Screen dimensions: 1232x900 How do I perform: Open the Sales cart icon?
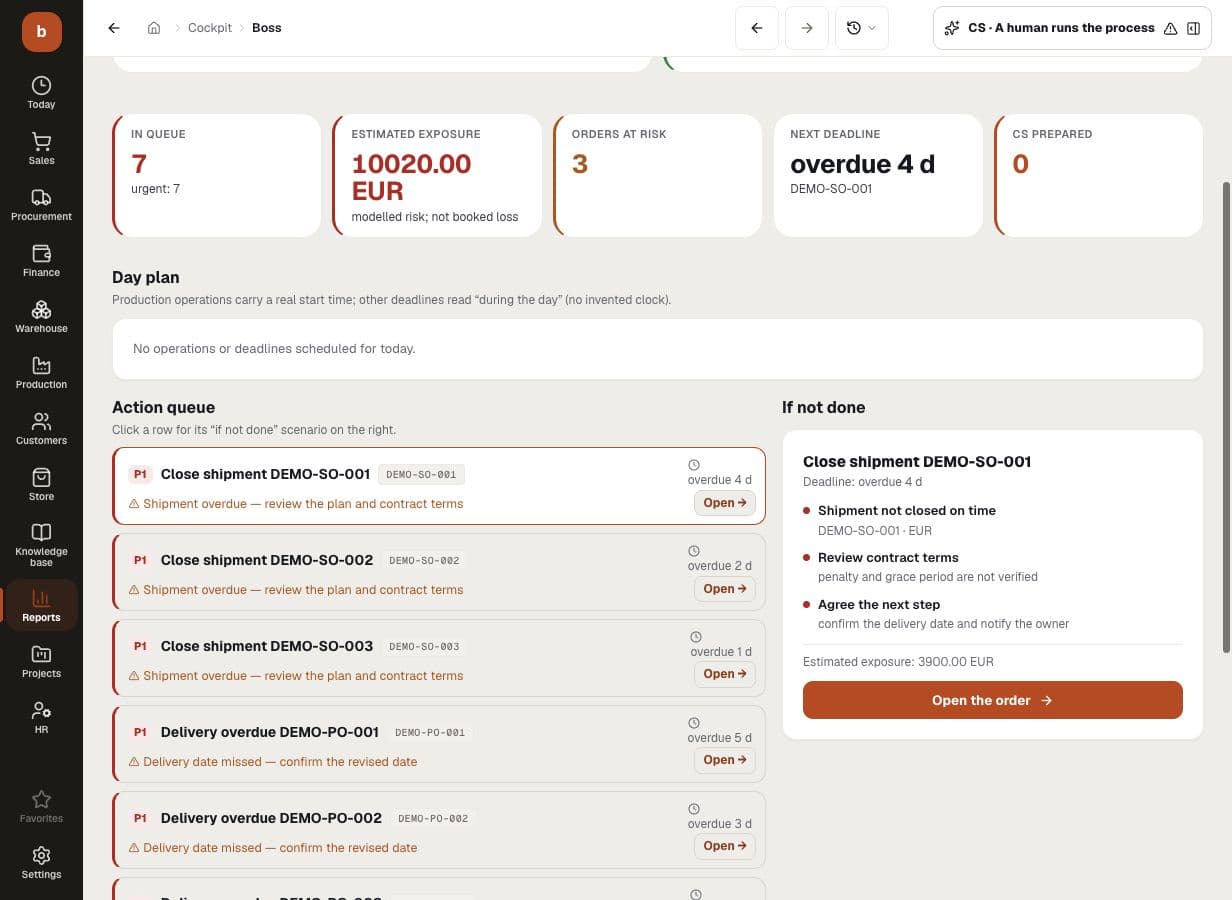point(41,141)
